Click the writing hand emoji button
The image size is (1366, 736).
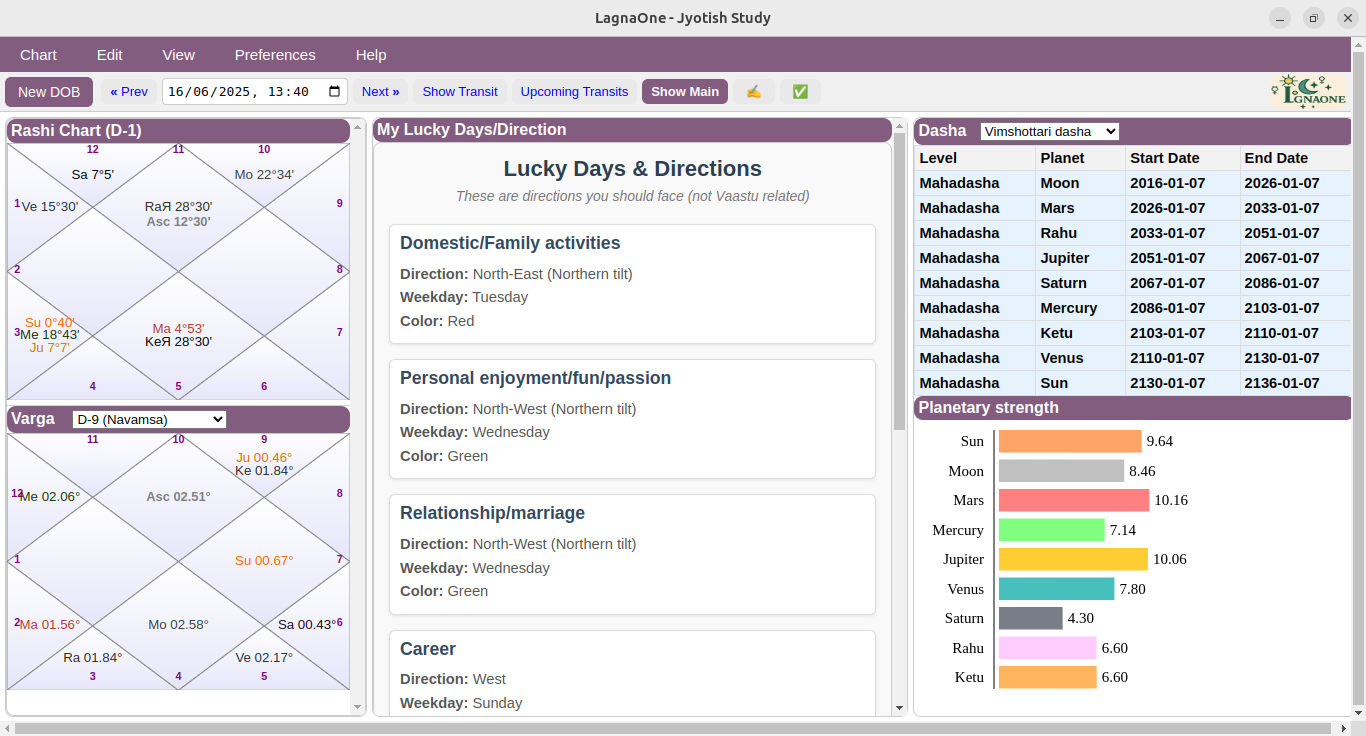754,92
